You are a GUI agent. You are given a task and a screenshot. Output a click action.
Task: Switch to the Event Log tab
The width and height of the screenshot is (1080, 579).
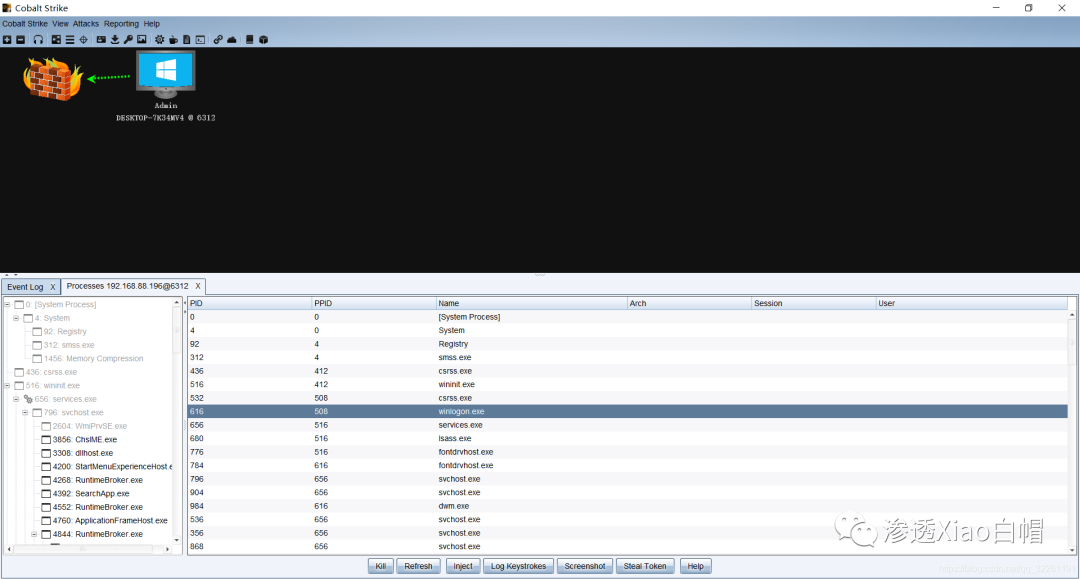[25, 287]
